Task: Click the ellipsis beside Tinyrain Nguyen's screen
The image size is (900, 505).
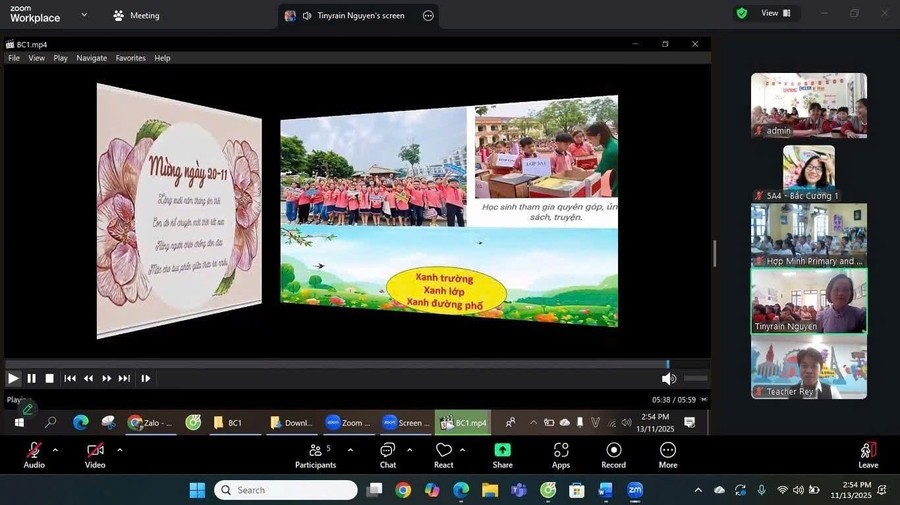Action: 428,16
